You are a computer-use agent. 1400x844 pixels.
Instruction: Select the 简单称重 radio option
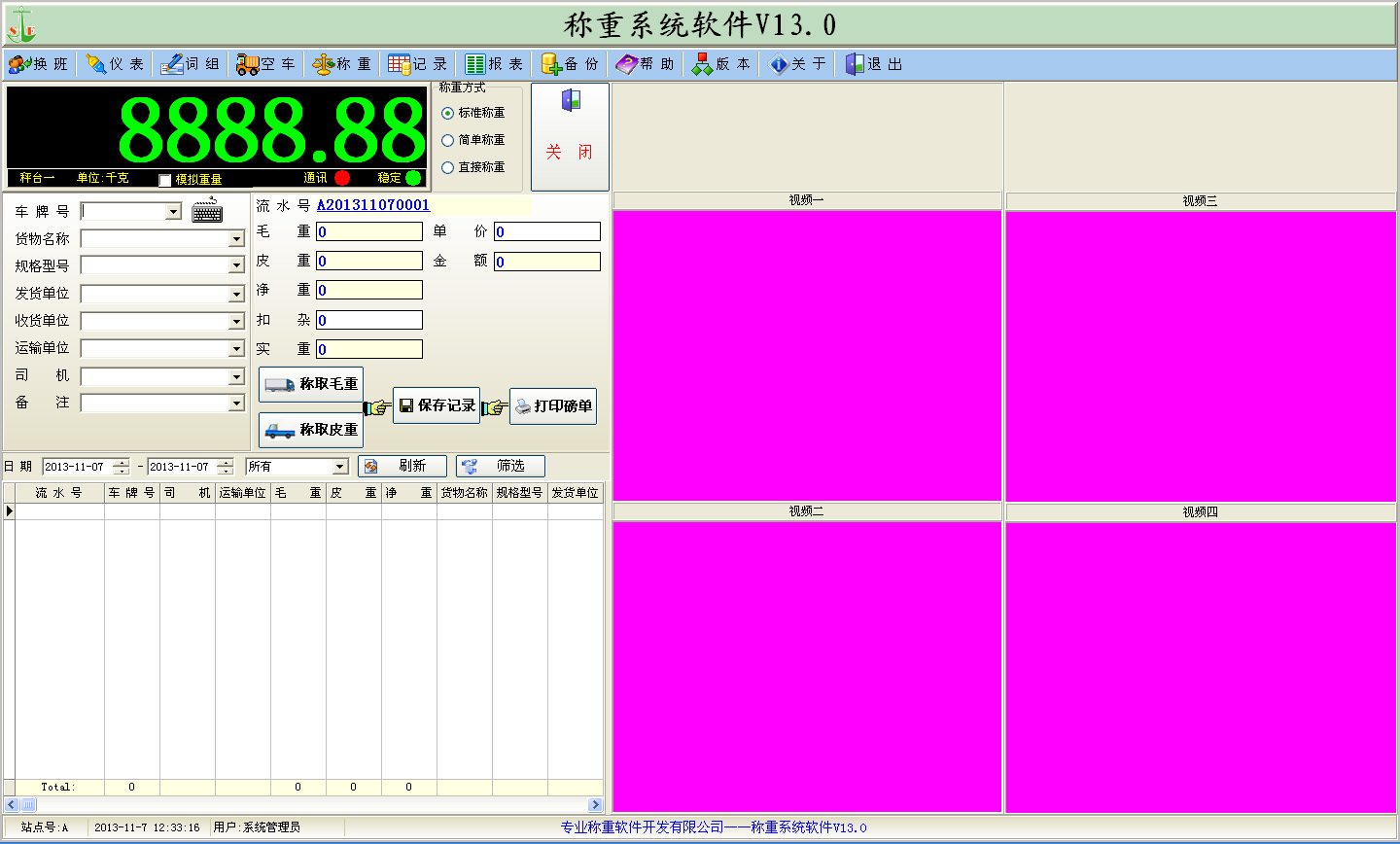[x=448, y=140]
